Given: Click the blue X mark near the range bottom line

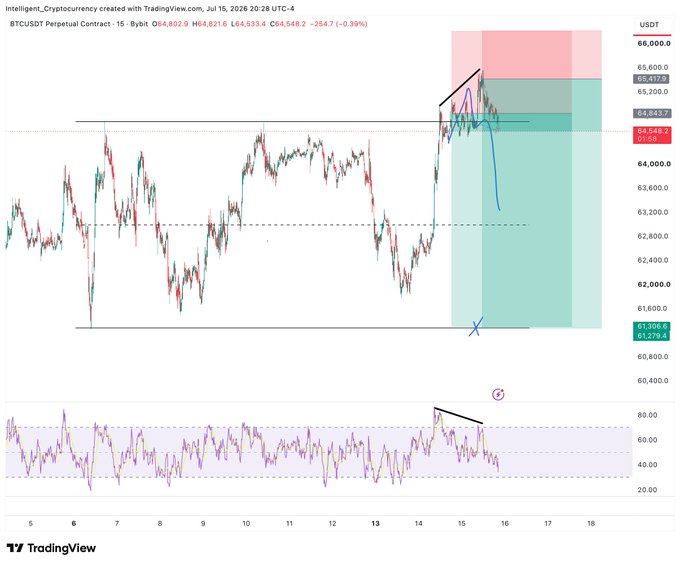Looking at the screenshot, I should point(475,327).
